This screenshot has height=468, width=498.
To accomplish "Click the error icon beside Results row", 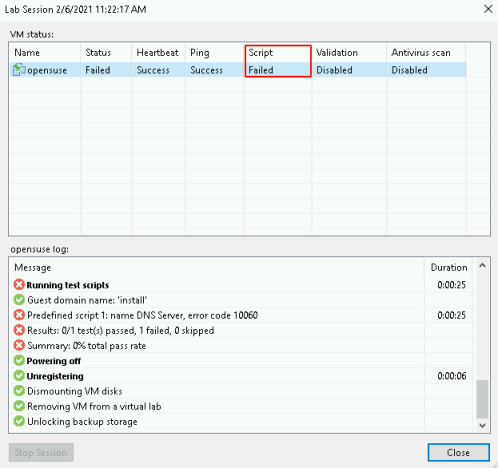I will pyautogui.click(x=19, y=330).
